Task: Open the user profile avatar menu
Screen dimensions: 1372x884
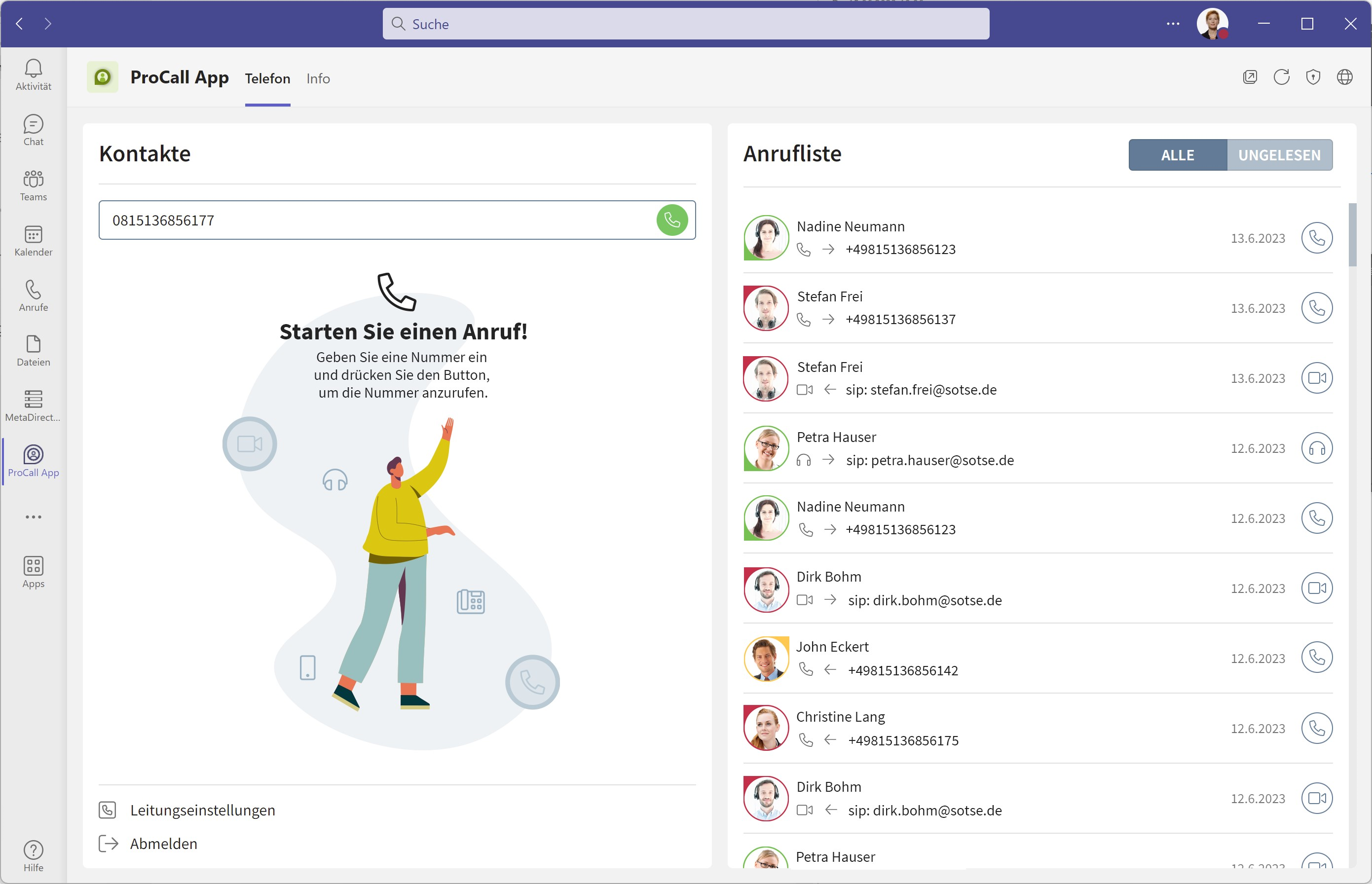Action: pyautogui.click(x=1212, y=24)
